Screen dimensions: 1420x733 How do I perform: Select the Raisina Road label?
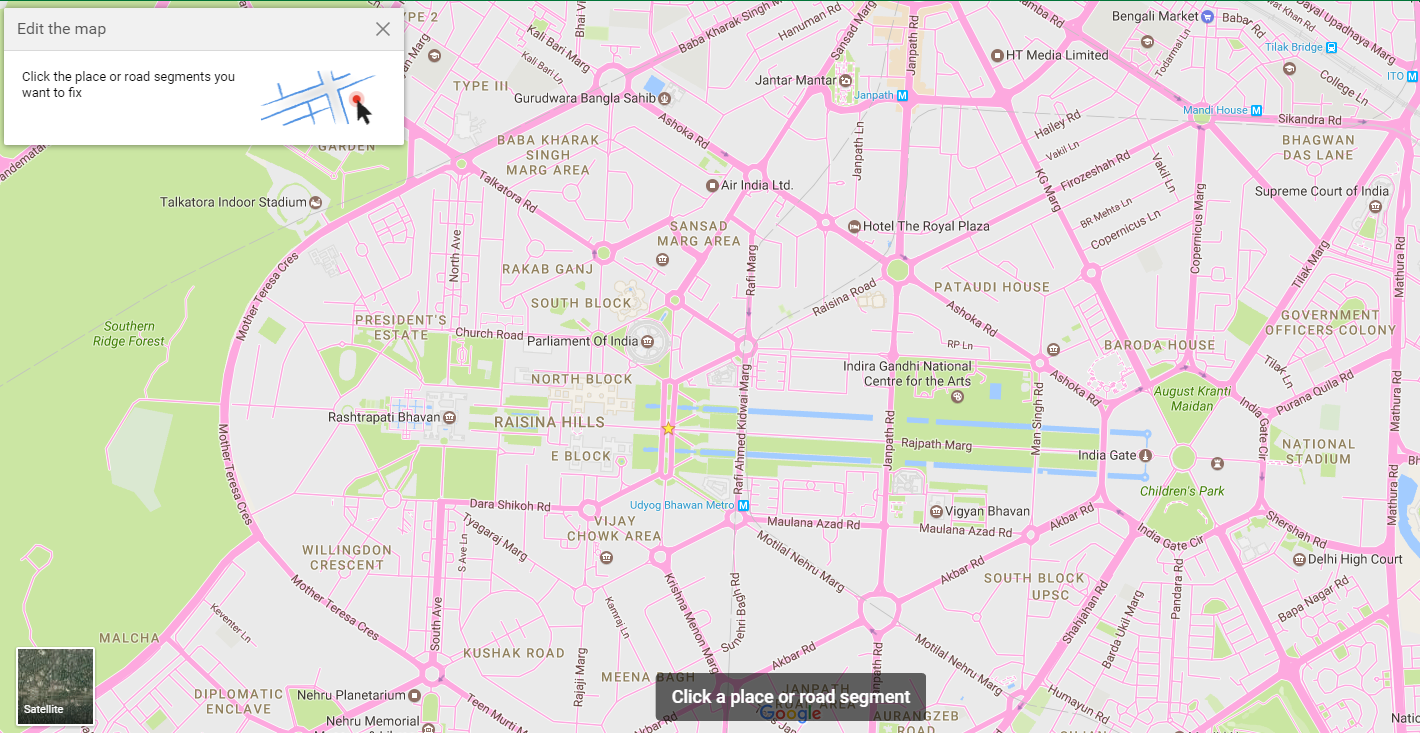click(844, 298)
